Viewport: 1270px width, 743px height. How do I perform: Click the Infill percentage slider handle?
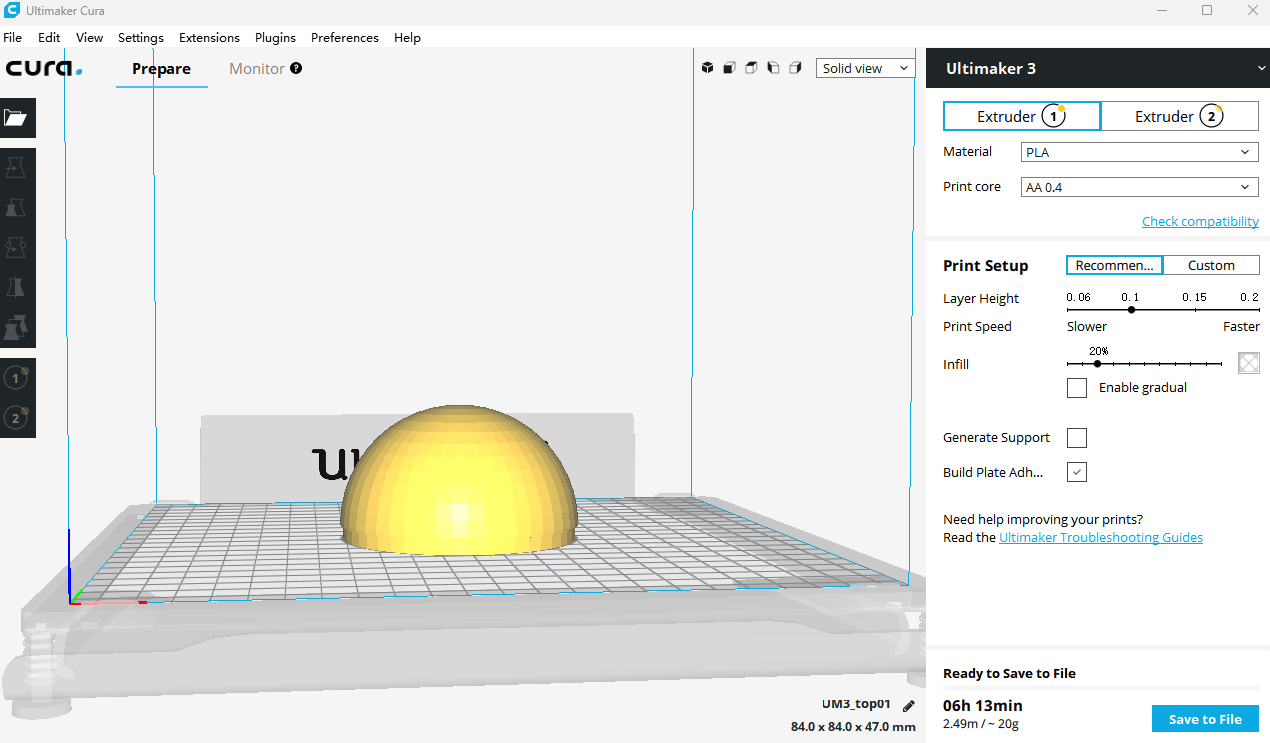coord(1097,364)
